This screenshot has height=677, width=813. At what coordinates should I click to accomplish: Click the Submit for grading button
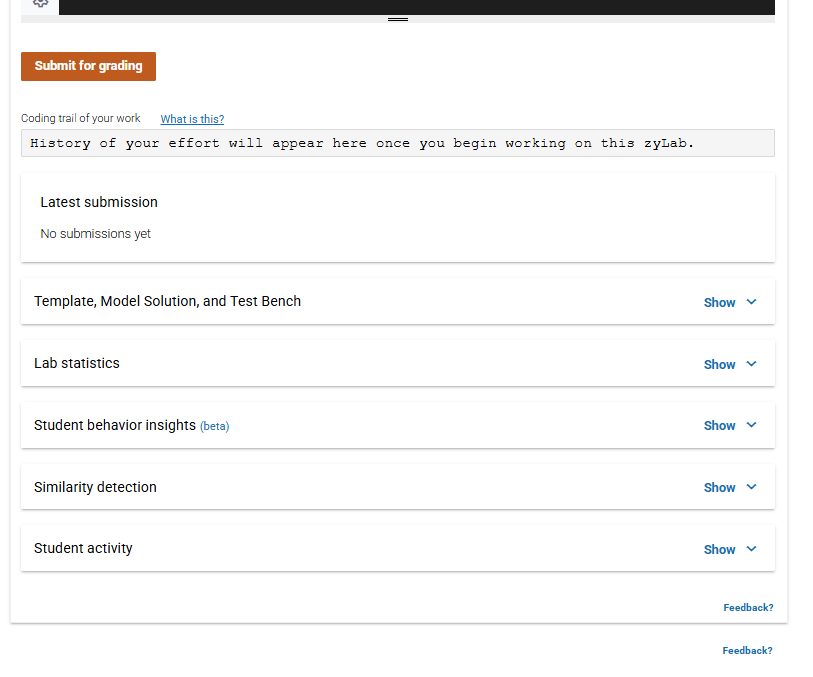pos(88,66)
